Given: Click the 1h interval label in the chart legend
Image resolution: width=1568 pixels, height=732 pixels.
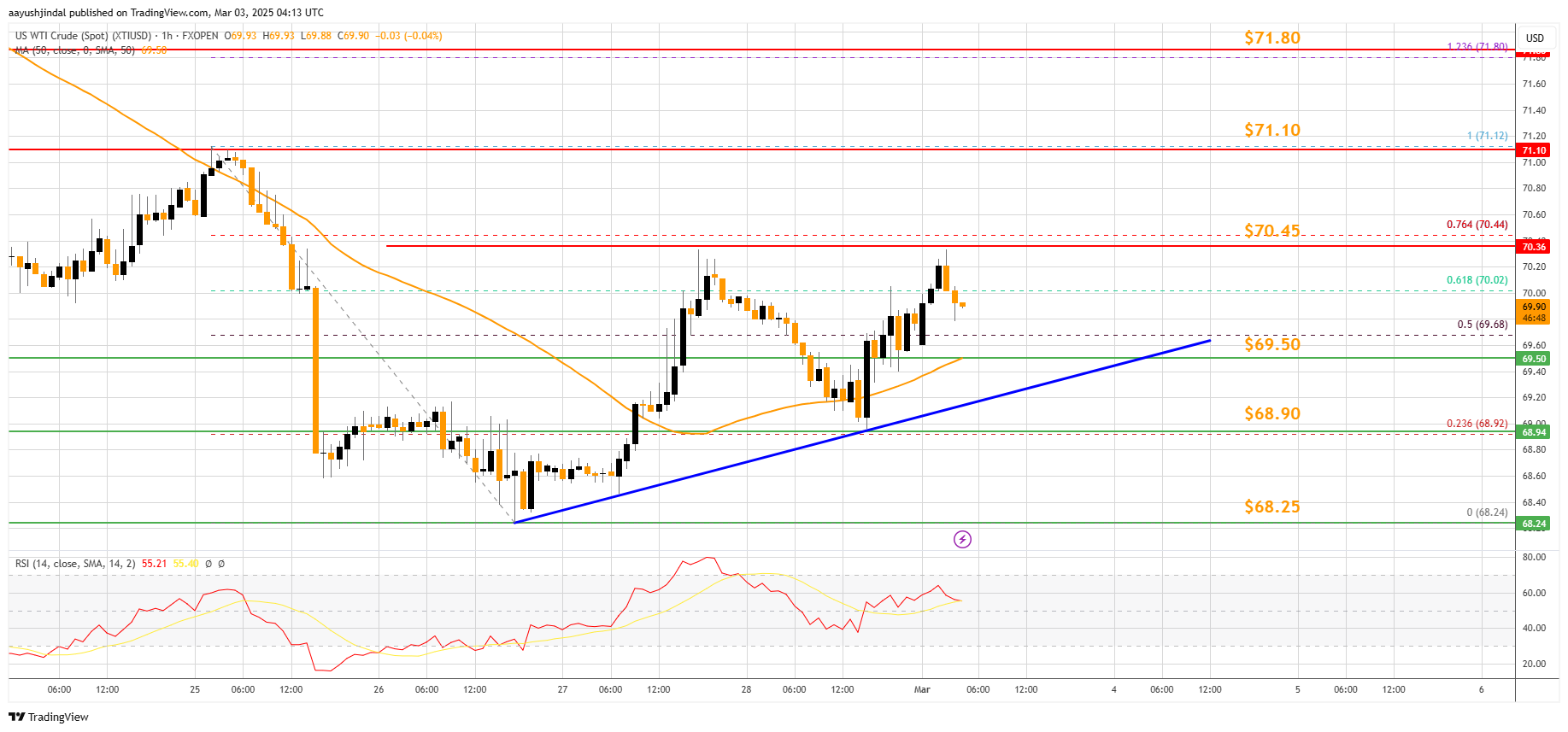Looking at the screenshot, I should tap(167, 36).
